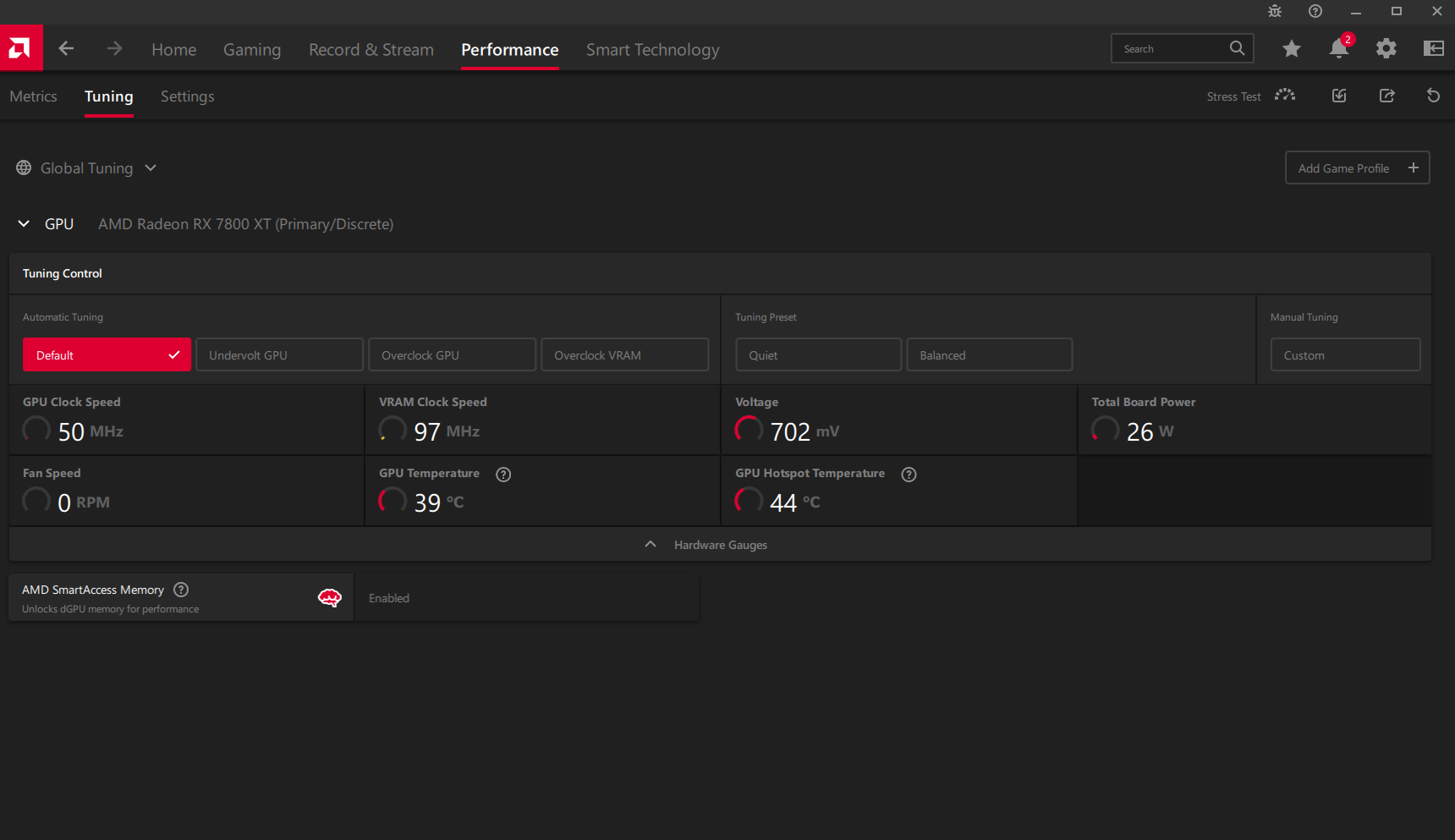The image size is (1455, 840).
Task: Toggle the sidebar panel icon
Action: point(1434,48)
